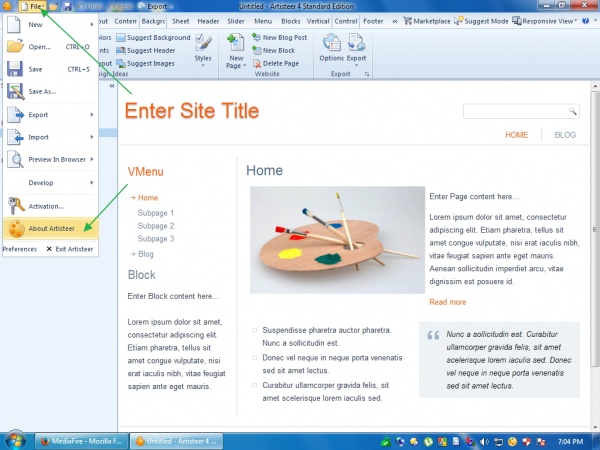600x450 pixels.
Task: Toggle Suggest Mode
Action: (481, 21)
